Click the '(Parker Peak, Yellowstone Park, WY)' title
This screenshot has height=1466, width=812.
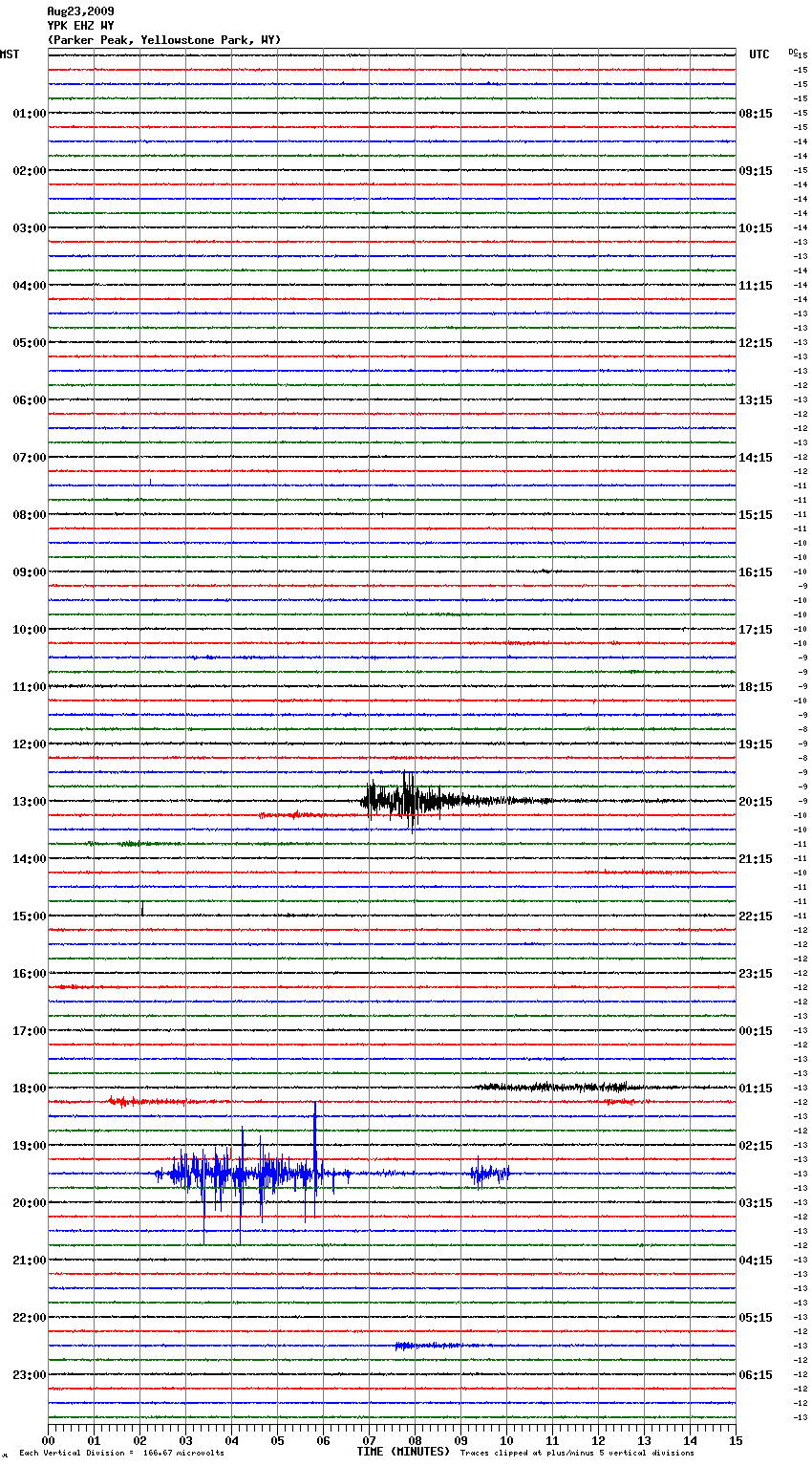(x=164, y=40)
